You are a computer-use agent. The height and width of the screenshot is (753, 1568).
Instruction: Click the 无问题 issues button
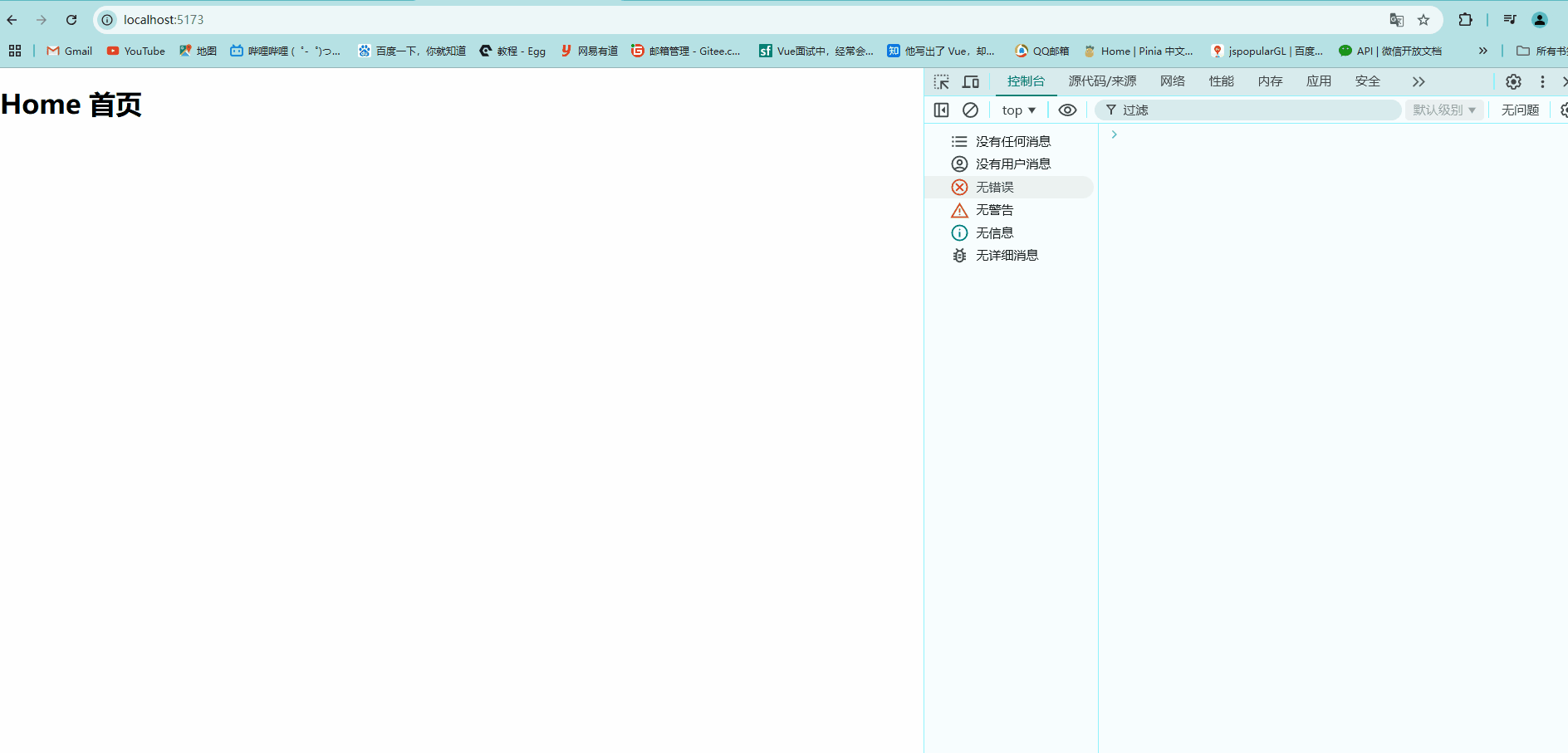tap(1520, 110)
